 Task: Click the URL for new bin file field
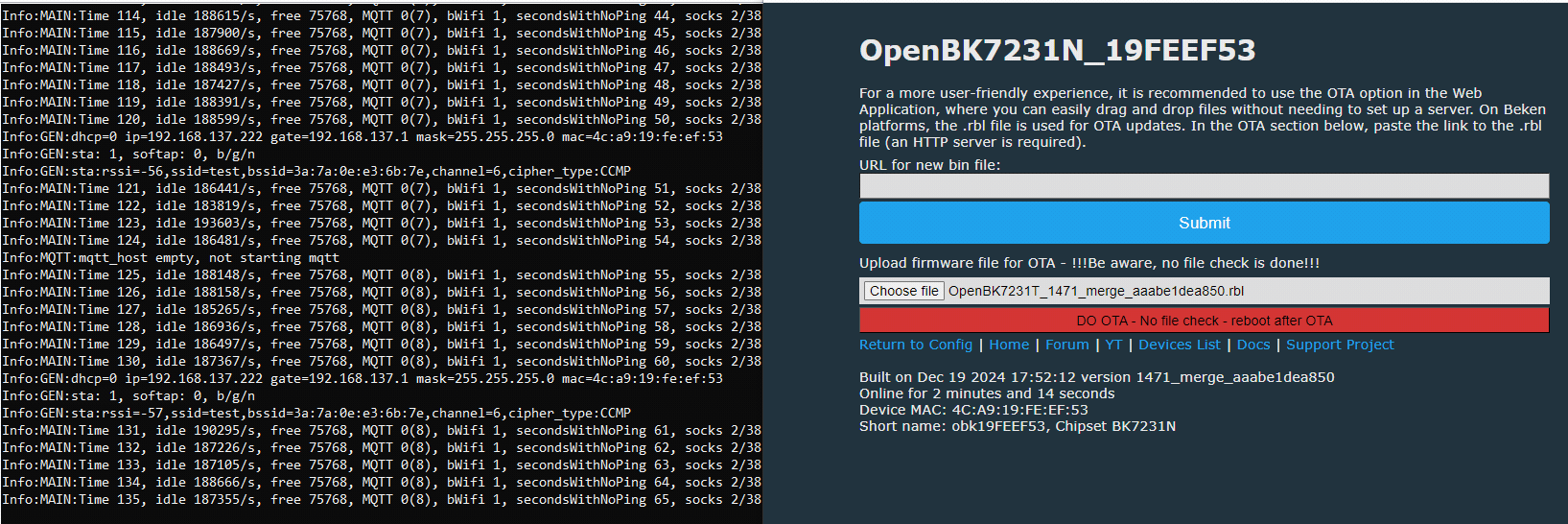(x=1204, y=186)
